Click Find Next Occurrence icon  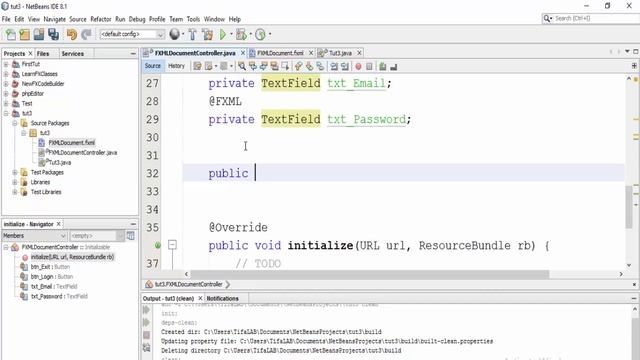(264, 66)
